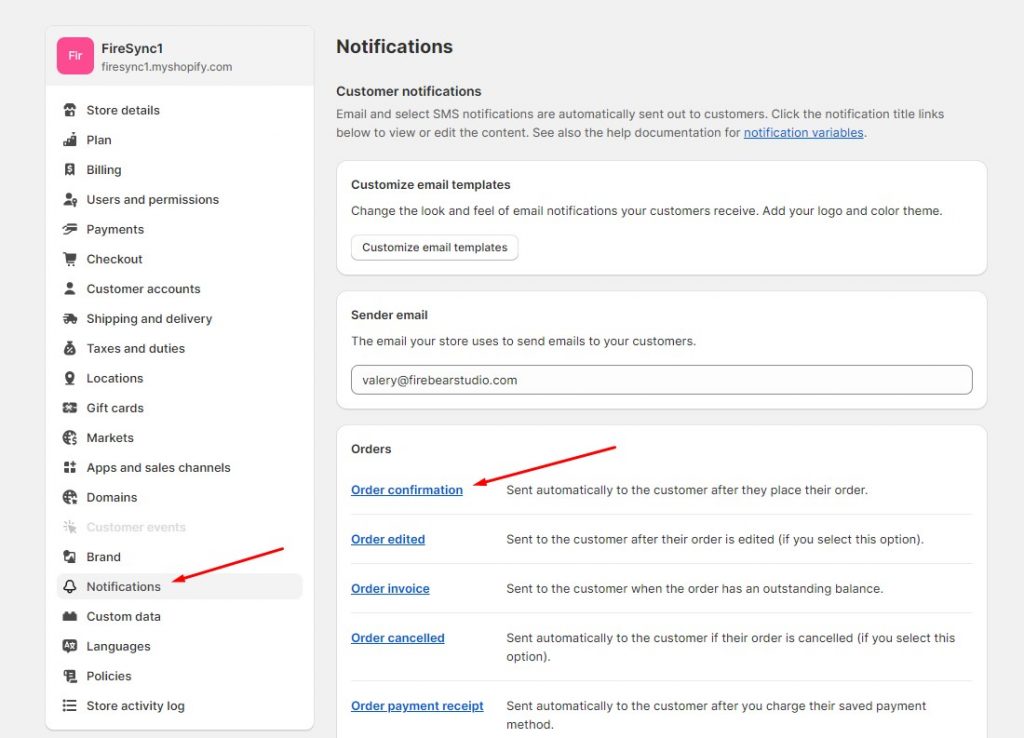Select Store activity log in the sidebar
Viewport: 1024px width, 738px height.
coord(135,706)
